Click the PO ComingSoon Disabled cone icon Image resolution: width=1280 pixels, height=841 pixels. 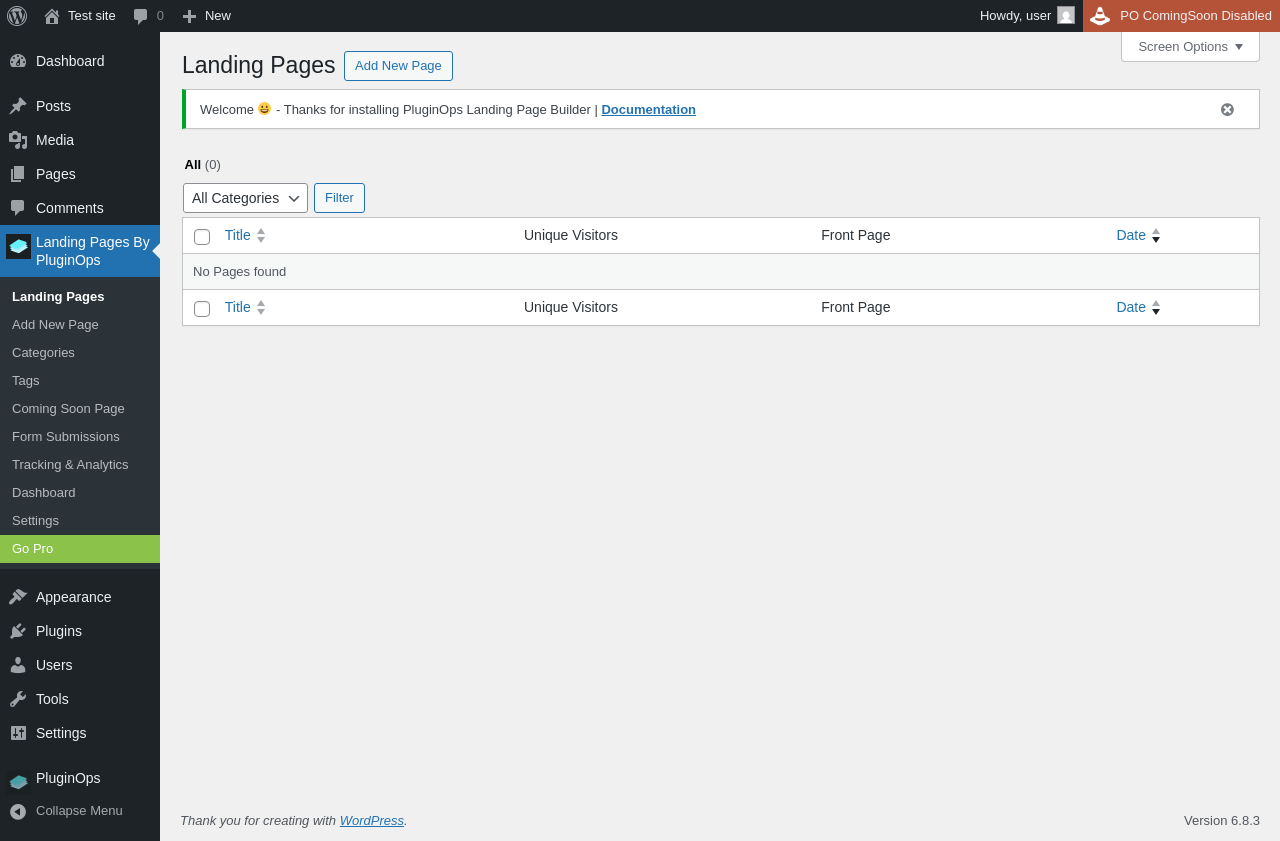(x=1100, y=16)
